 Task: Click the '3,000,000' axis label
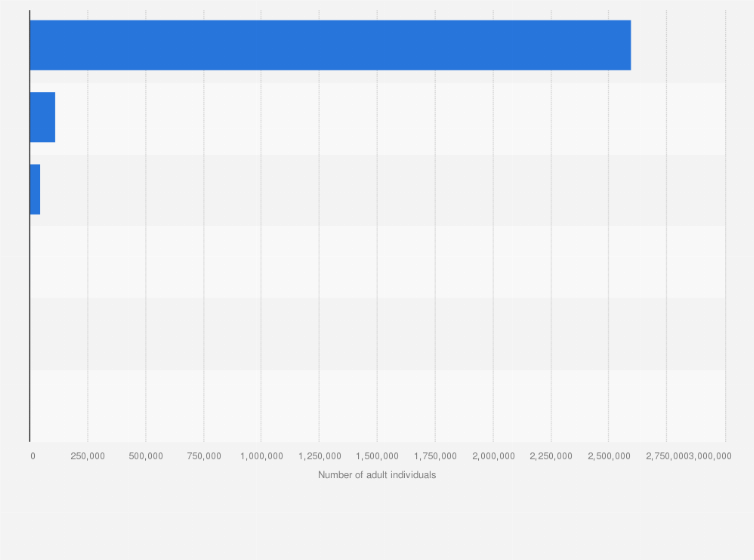[x=710, y=456]
